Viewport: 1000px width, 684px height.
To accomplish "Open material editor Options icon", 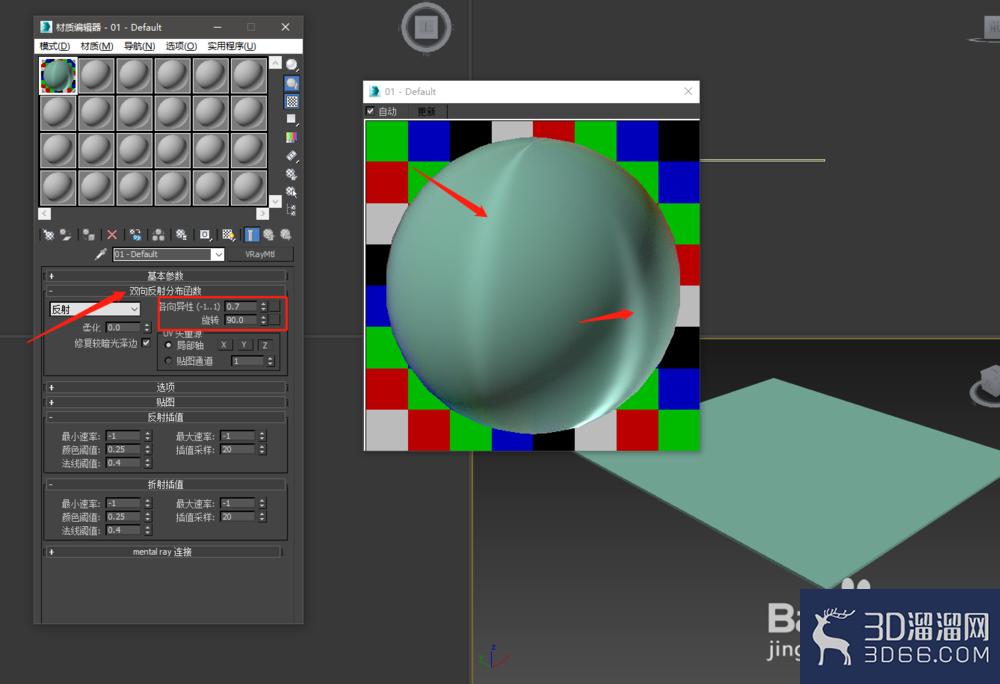I will point(292,173).
